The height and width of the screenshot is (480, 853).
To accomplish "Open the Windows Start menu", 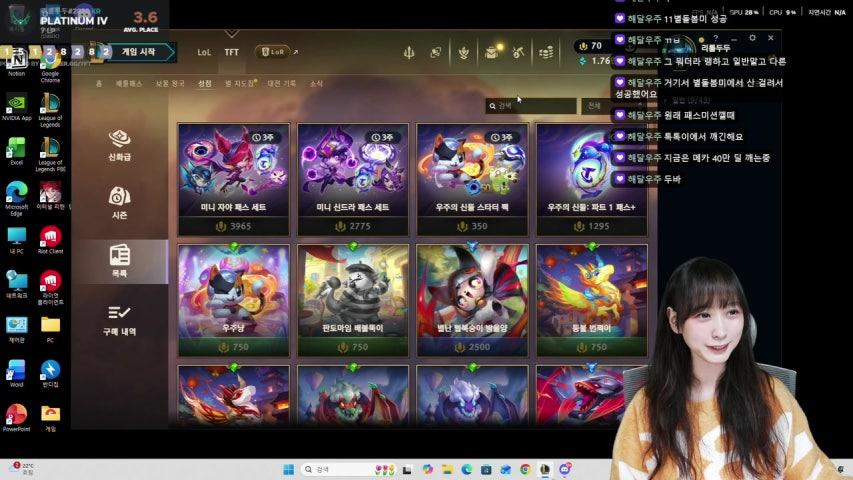I will point(289,469).
